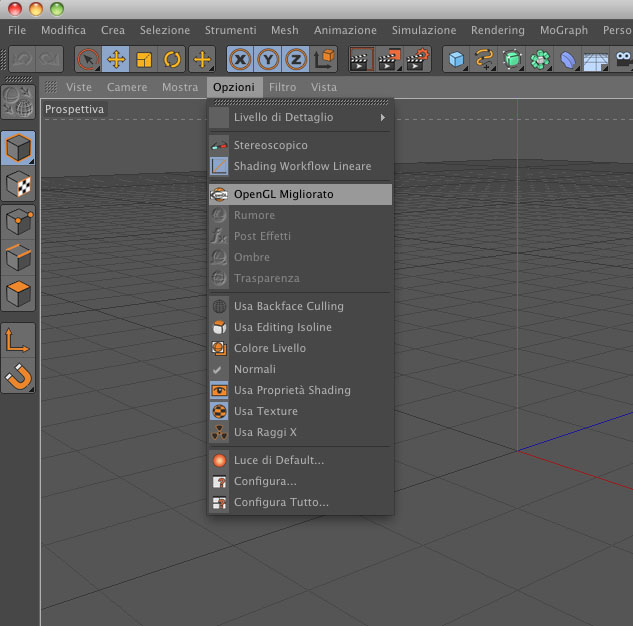
Task: Click the Prospettiva viewport label
Action: point(74,109)
